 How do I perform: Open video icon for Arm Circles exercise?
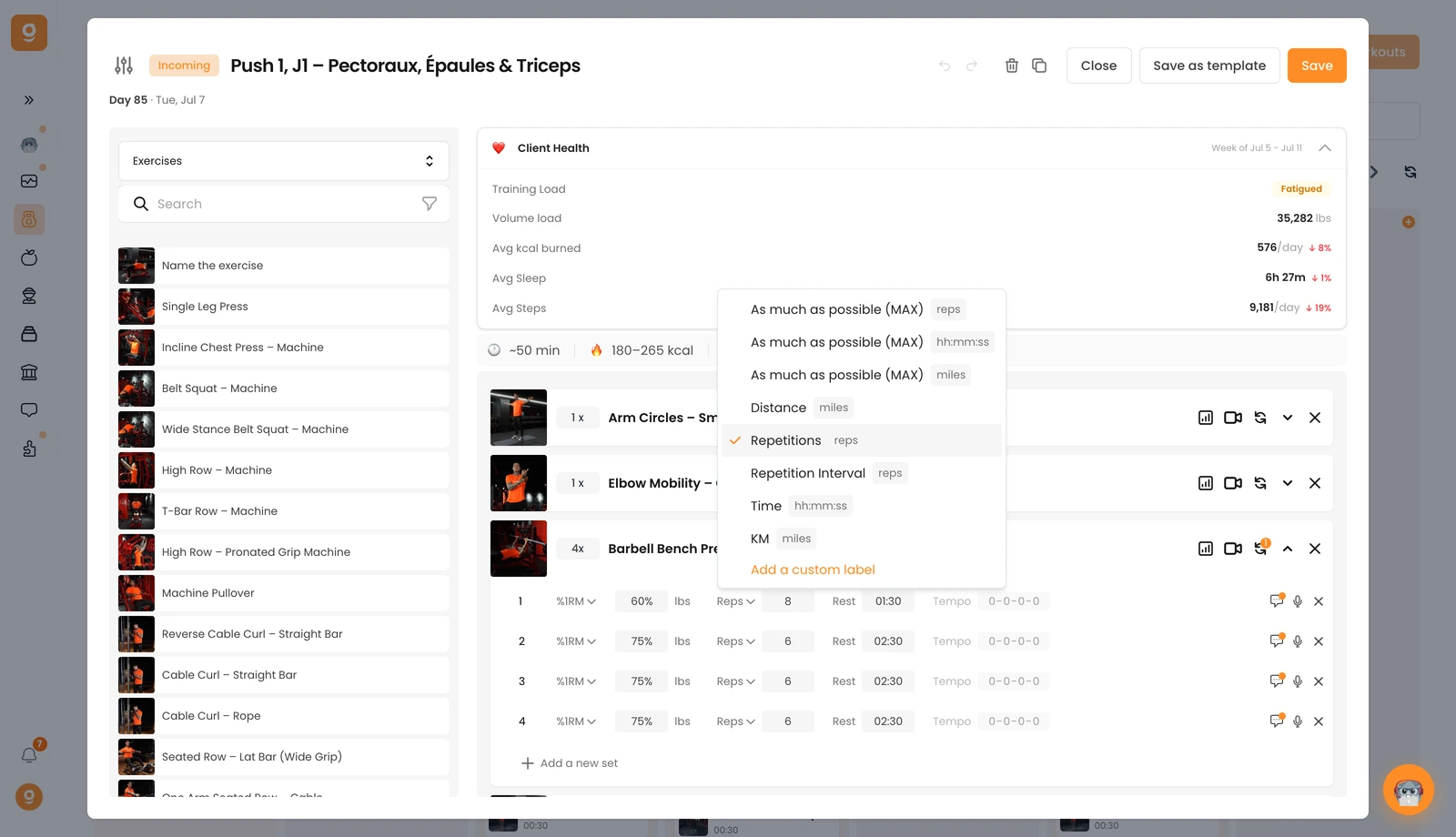(1233, 418)
